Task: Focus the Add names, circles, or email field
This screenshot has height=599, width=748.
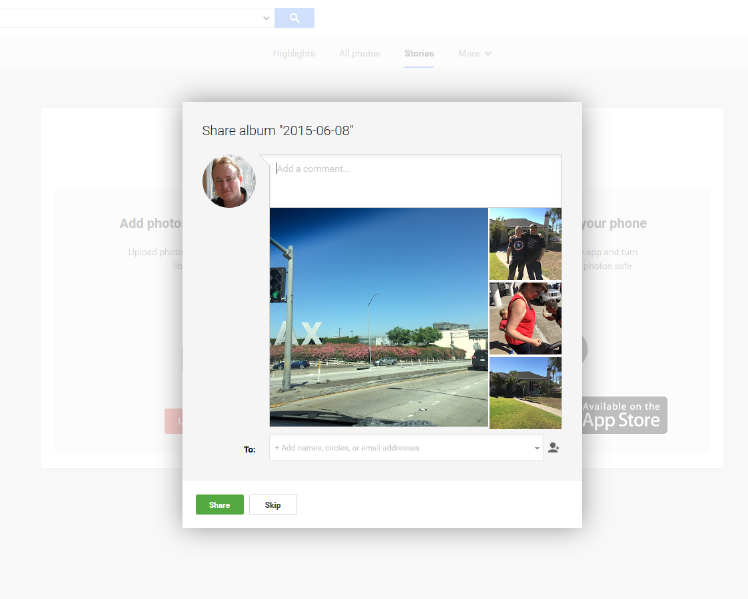Action: click(x=406, y=448)
